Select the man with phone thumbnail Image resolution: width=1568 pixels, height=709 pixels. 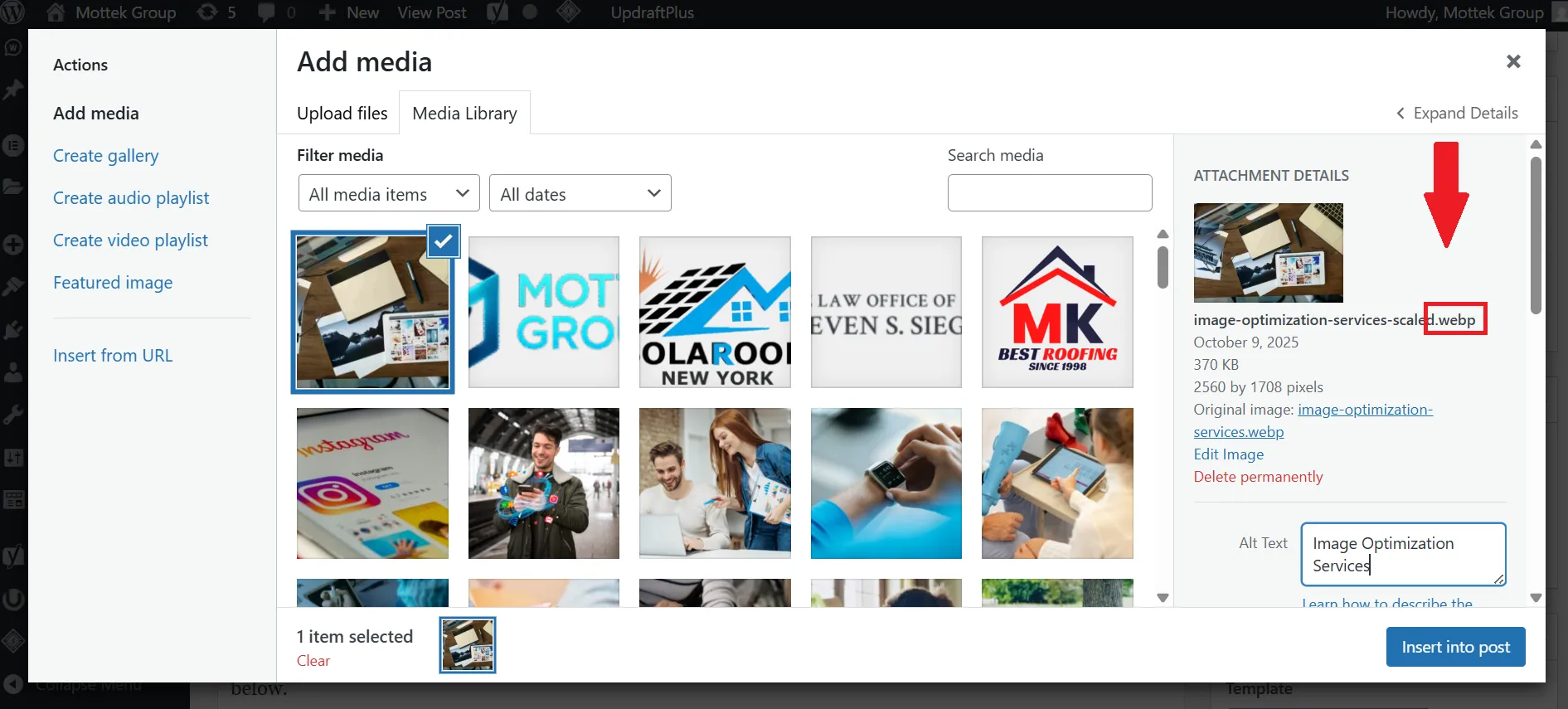(x=543, y=483)
